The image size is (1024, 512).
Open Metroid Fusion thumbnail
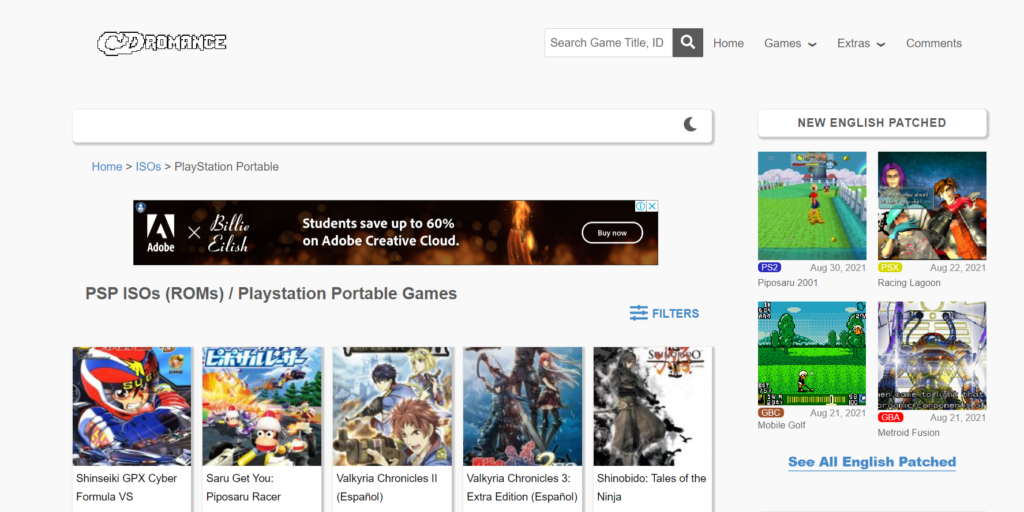932,355
